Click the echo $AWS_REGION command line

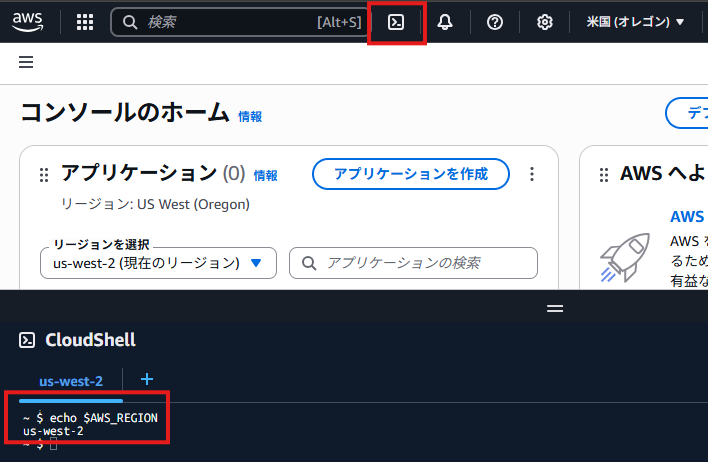point(90,418)
